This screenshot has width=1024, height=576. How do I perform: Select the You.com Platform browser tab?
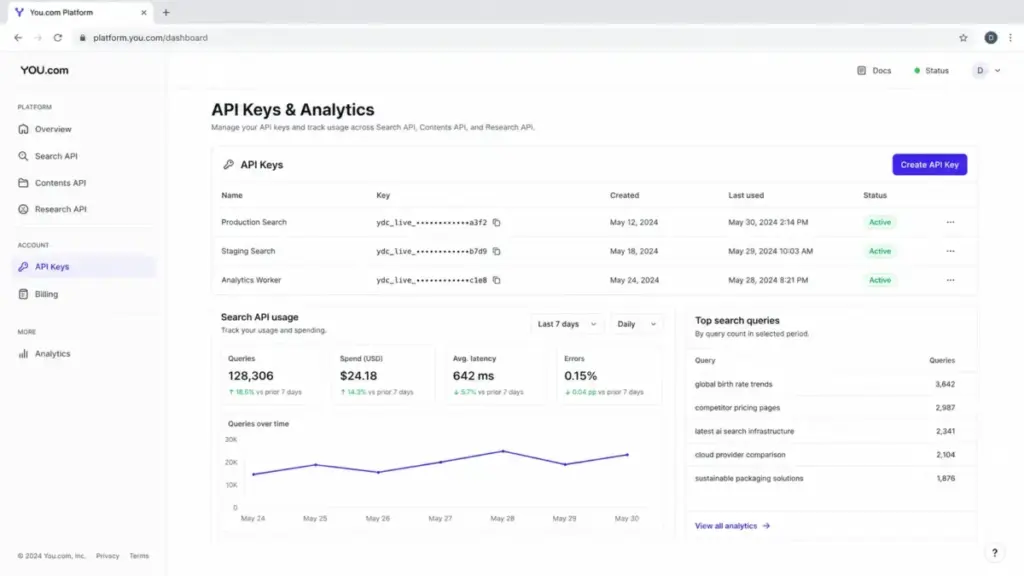[x=80, y=12]
